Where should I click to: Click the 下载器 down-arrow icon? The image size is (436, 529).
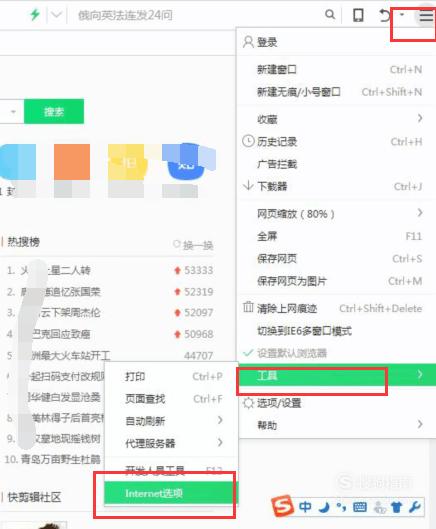tap(248, 186)
